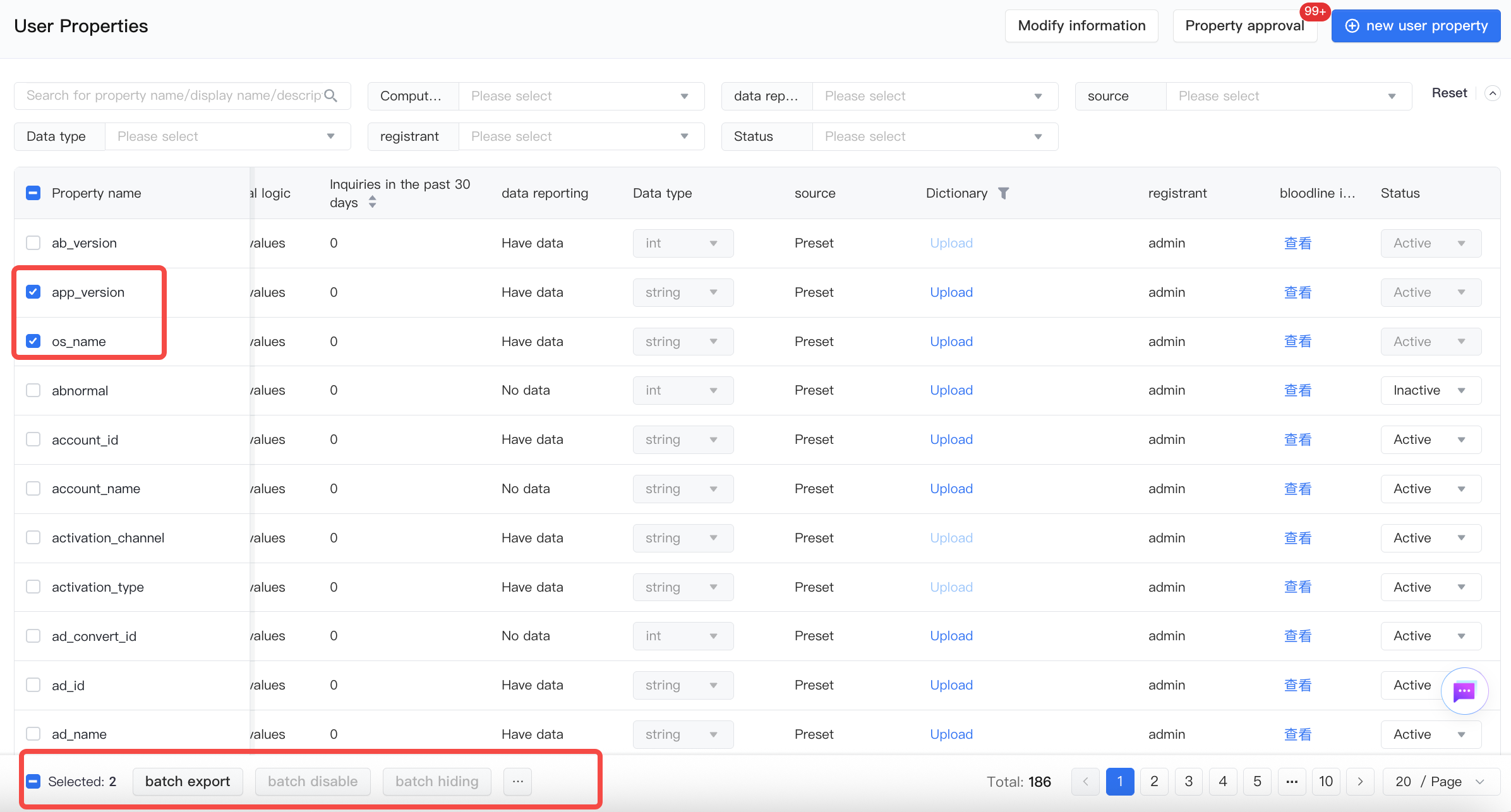Expand the 20 / Page size selector
Viewport: 1511px width, 812px height.
1442,782
